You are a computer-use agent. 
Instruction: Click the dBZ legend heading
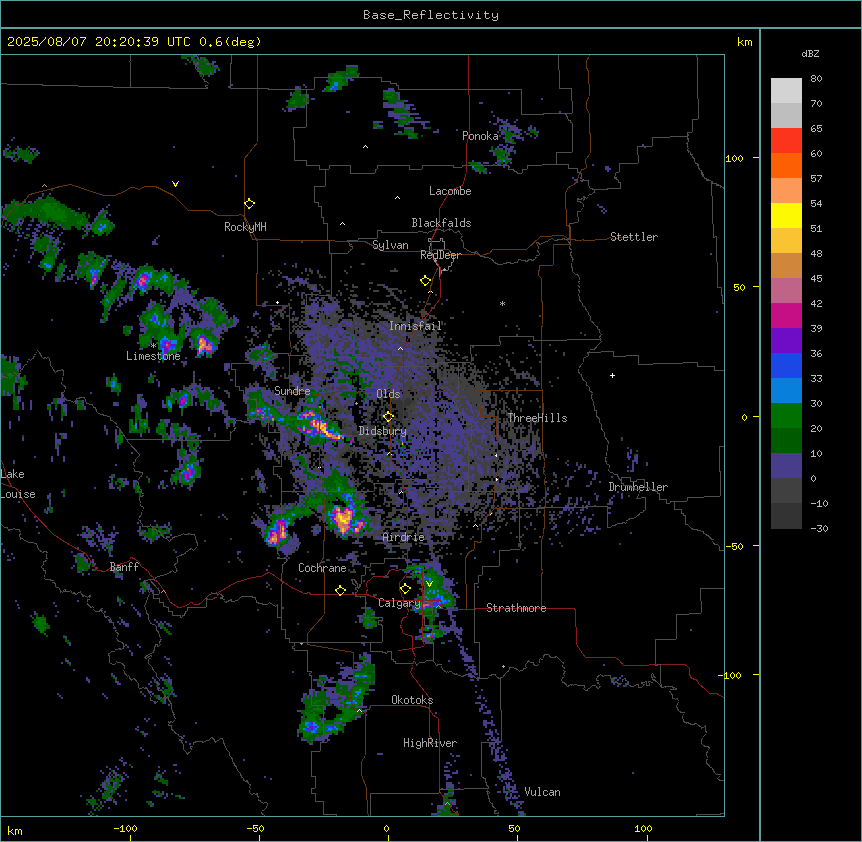coord(810,54)
